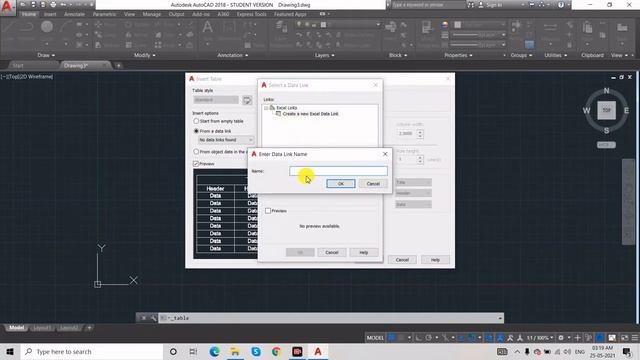Switch to the Insert ribbon tab
The width and height of the screenshot is (640, 360).
coord(50,14)
